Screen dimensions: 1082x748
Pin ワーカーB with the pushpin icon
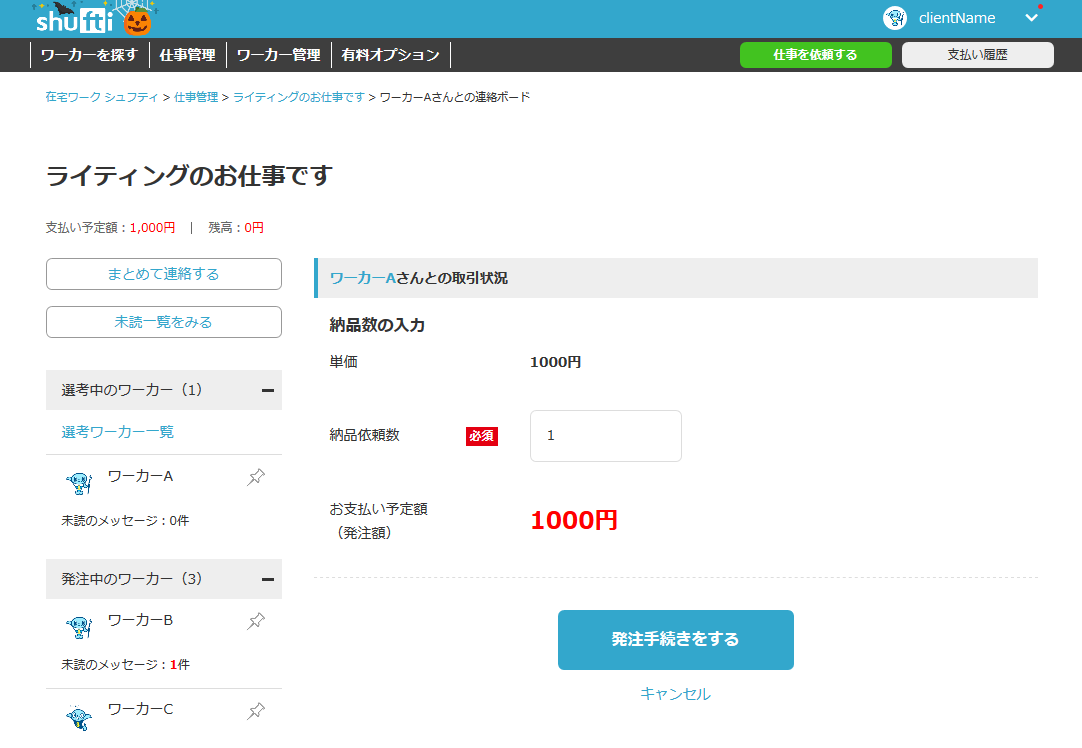click(256, 621)
